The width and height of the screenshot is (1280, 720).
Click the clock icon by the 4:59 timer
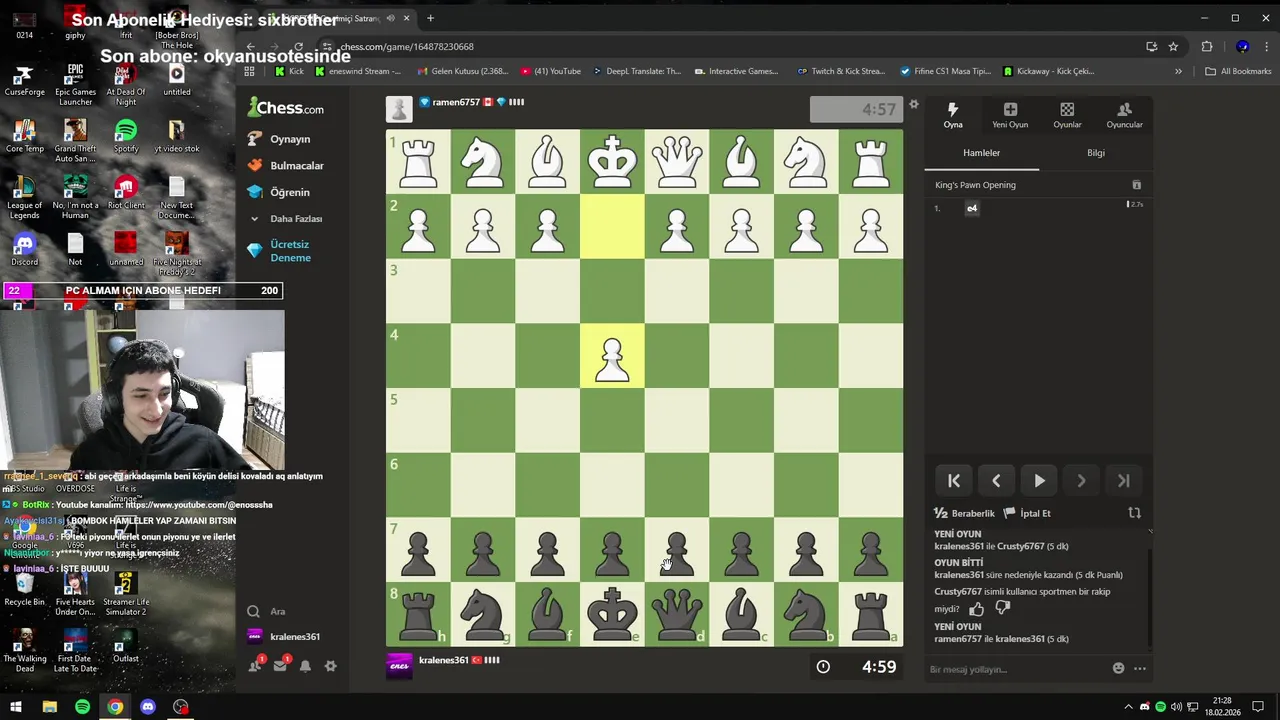(823, 667)
